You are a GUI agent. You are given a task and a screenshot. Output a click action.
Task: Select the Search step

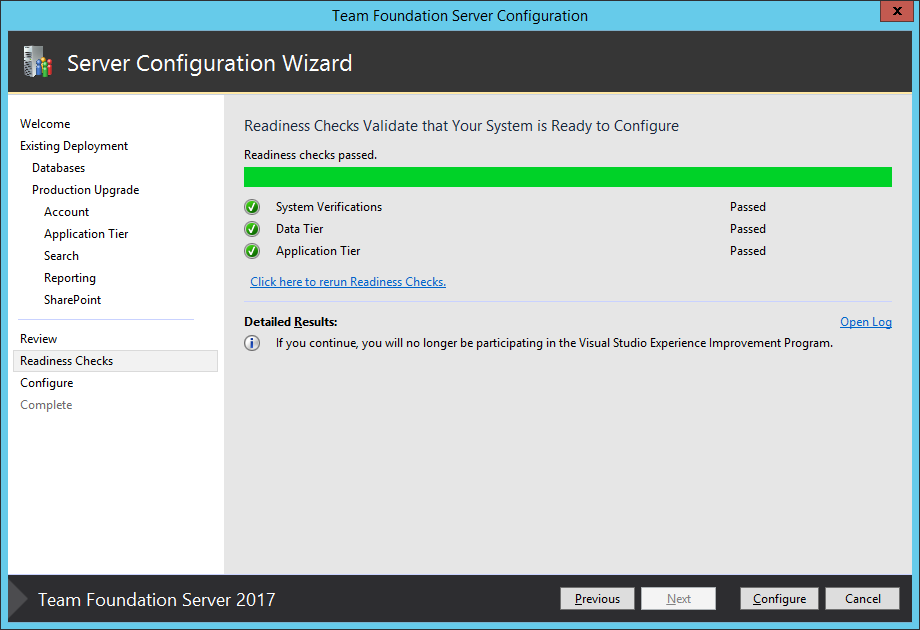pos(61,256)
